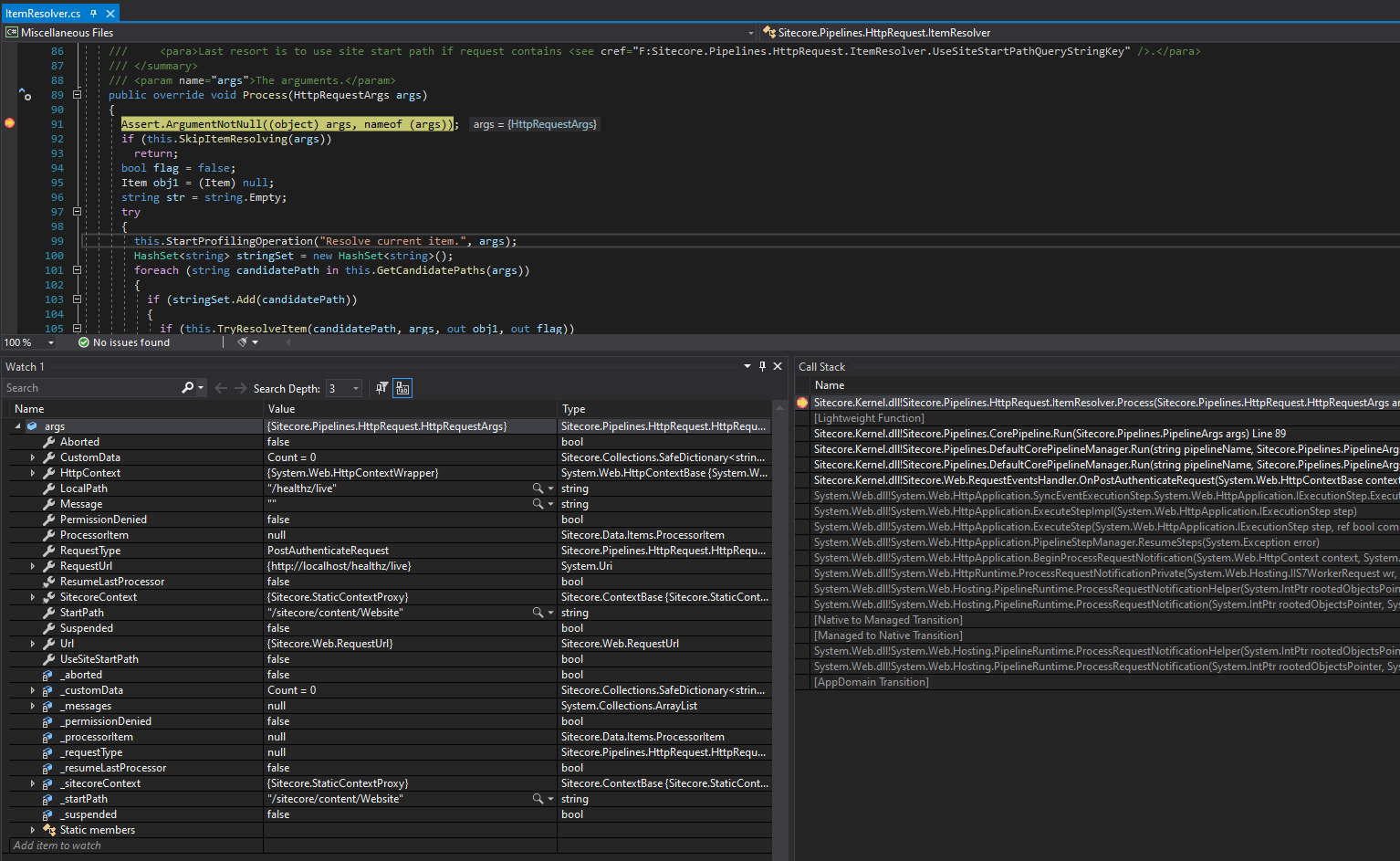Open the editor zoom level dropdown

click(x=51, y=342)
